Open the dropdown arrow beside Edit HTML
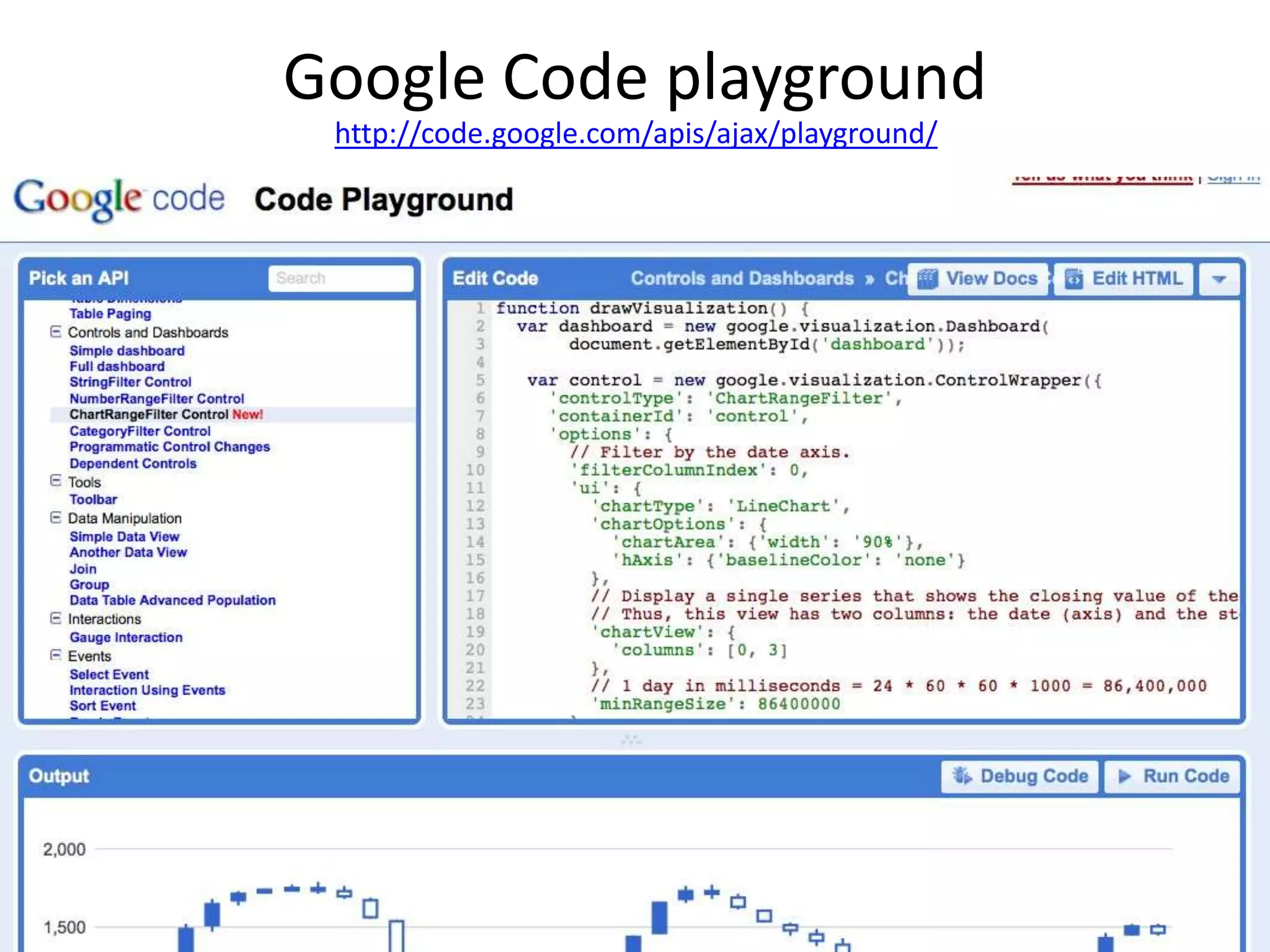 (x=1219, y=279)
